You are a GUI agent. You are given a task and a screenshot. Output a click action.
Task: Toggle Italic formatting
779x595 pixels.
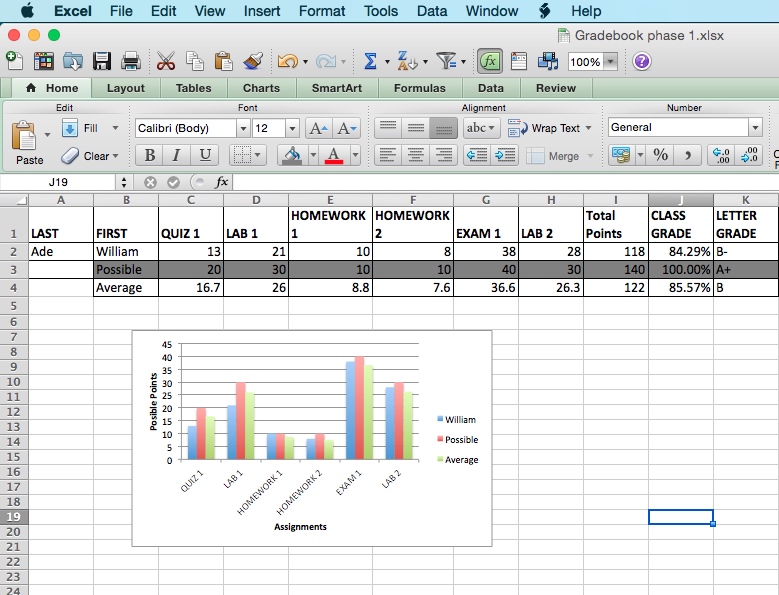(x=177, y=155)
